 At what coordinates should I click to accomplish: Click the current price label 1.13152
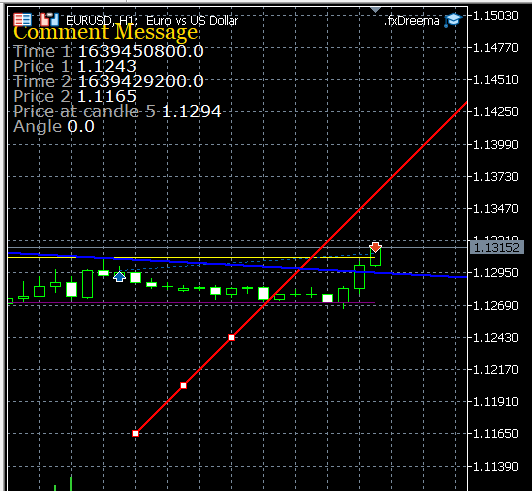pyautogui.click(x=496, y=247)
